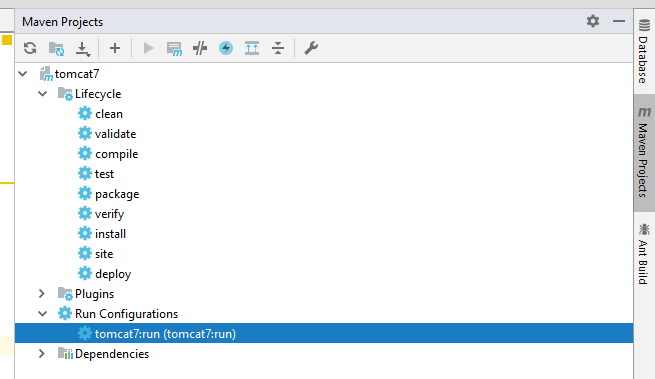
Task: Select tomcat7:run run configuration
Action: [x=324, y=333]
